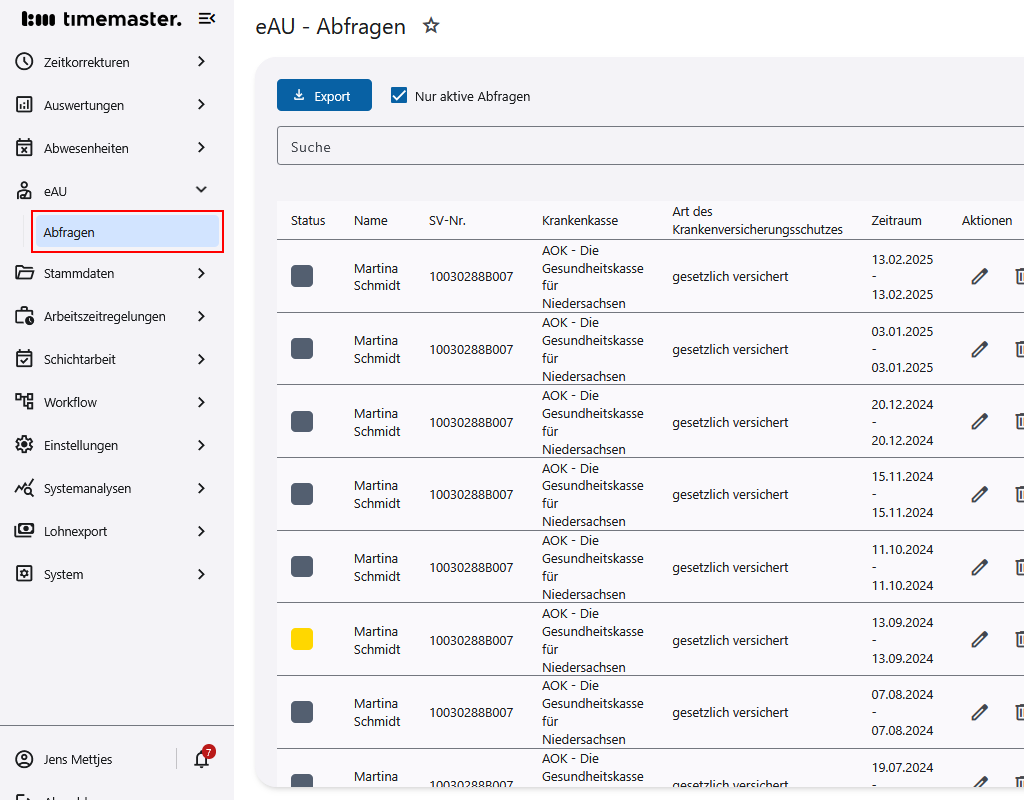1024x800 pixels.
Task: Select Abfragen in the eAU submenu
Action: tap(126, 232)
